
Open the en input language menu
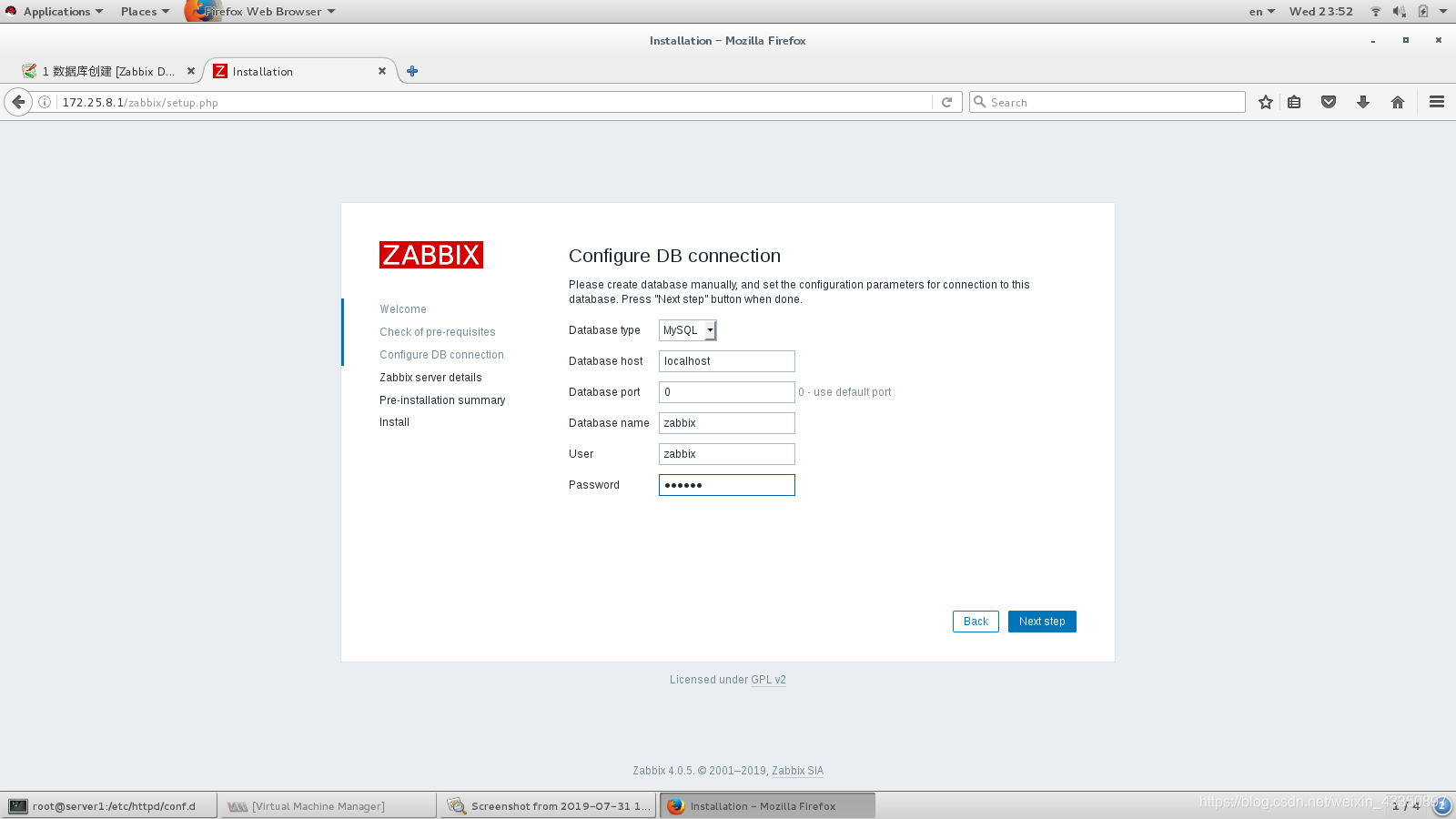1261,11
